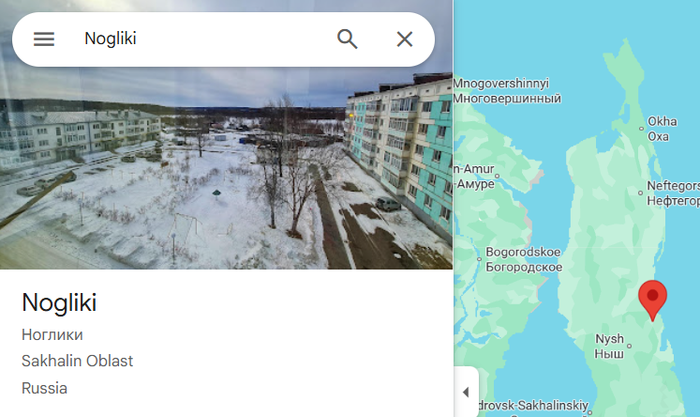This screenshot has width=700, height=417.
Task: Select the Neftegorsk map label
Action: click(673, 193)
